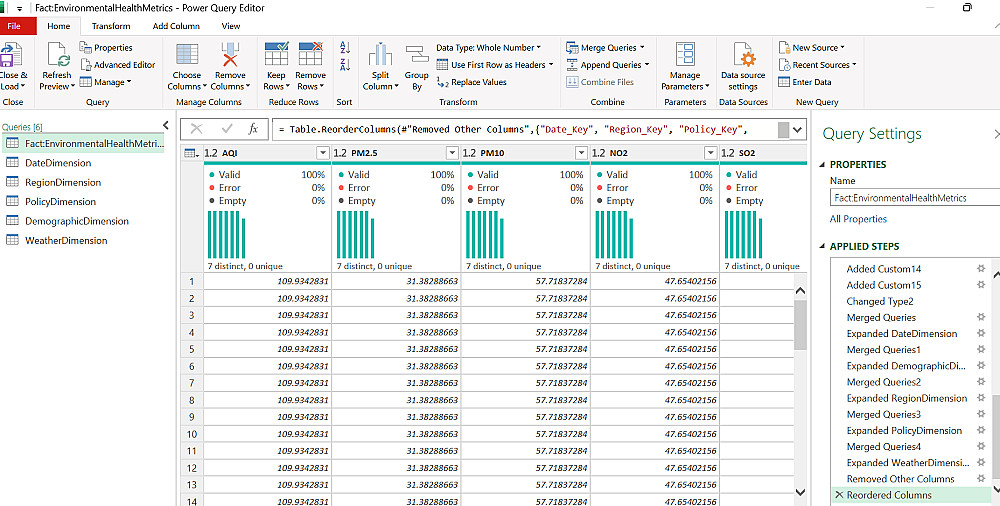
Task: Click the Group By icon
Action: click(416, 56)
